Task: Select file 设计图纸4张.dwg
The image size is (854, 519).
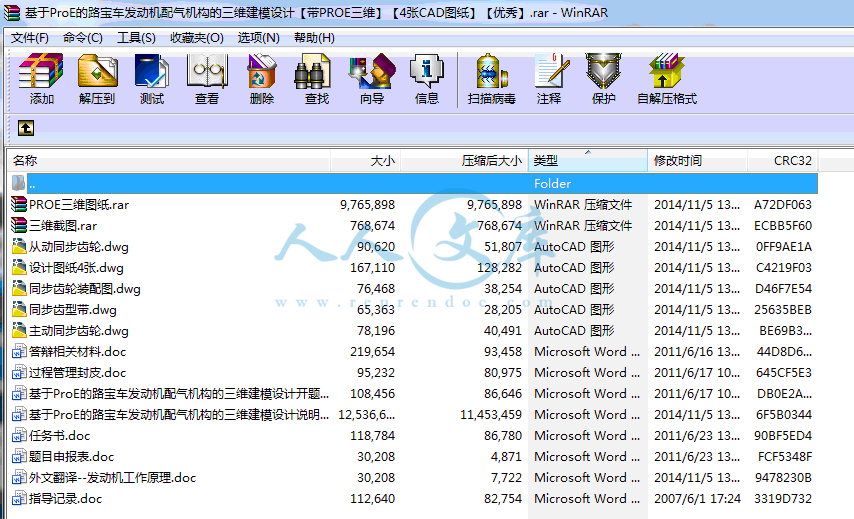Action: 76,267
